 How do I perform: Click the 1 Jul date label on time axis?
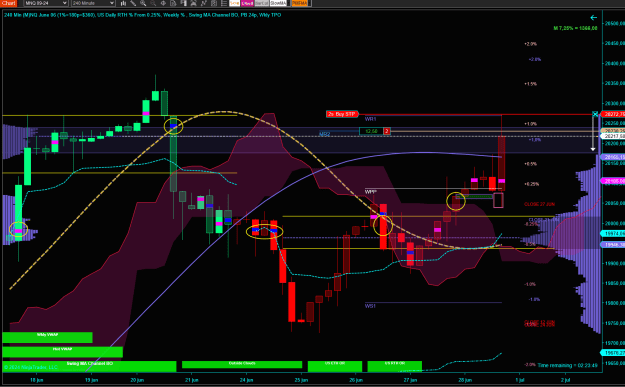coord(520,380)
